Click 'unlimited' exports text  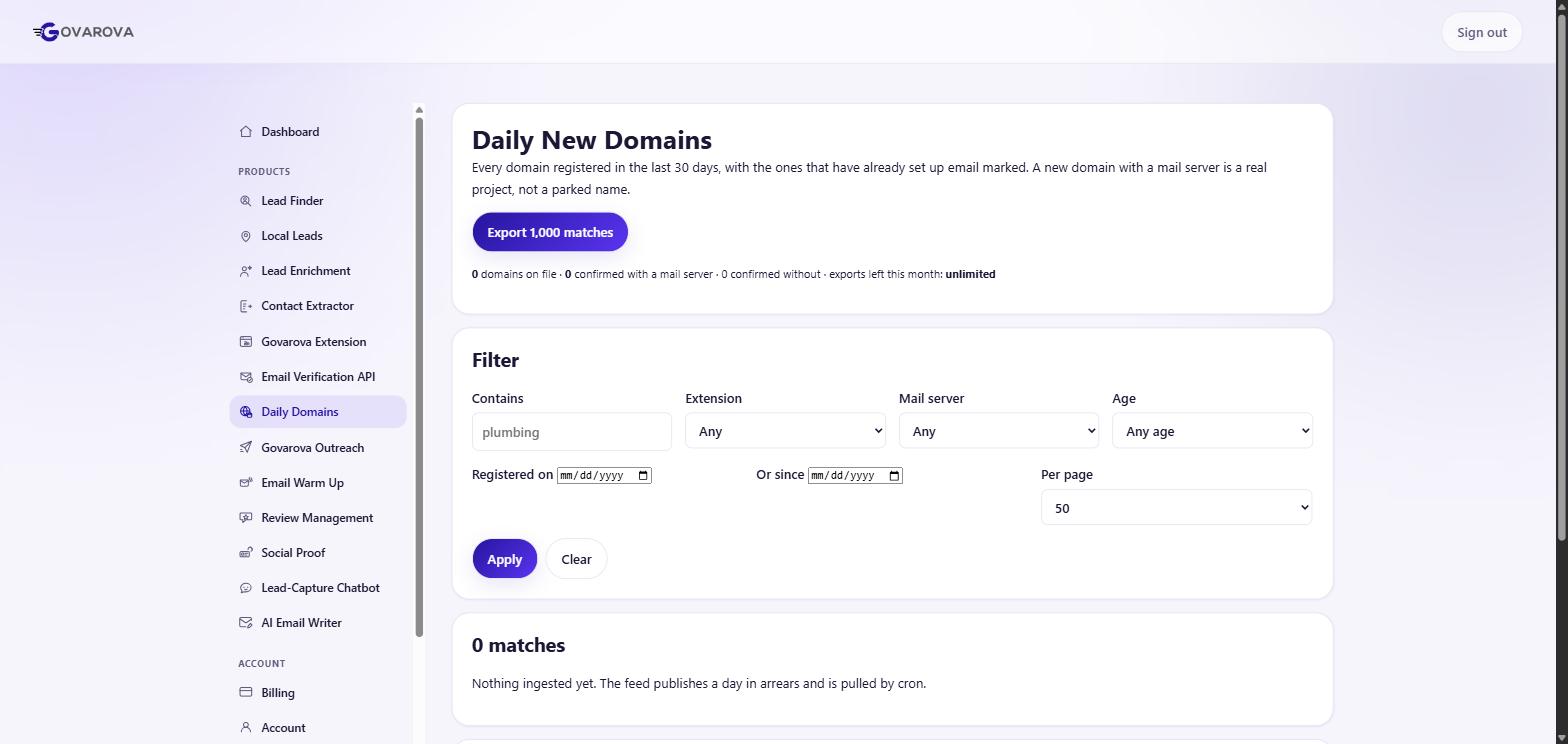(970, 274)
